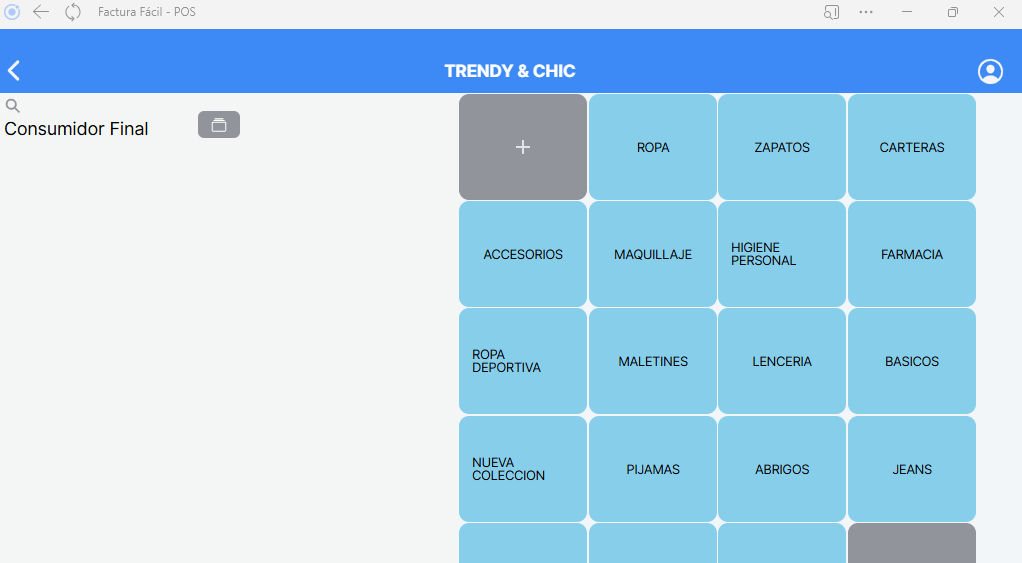Viewport: 1022px width, 563px height.
Task: Select the FARMACIA category tile
Action: (x=912, y=254)
